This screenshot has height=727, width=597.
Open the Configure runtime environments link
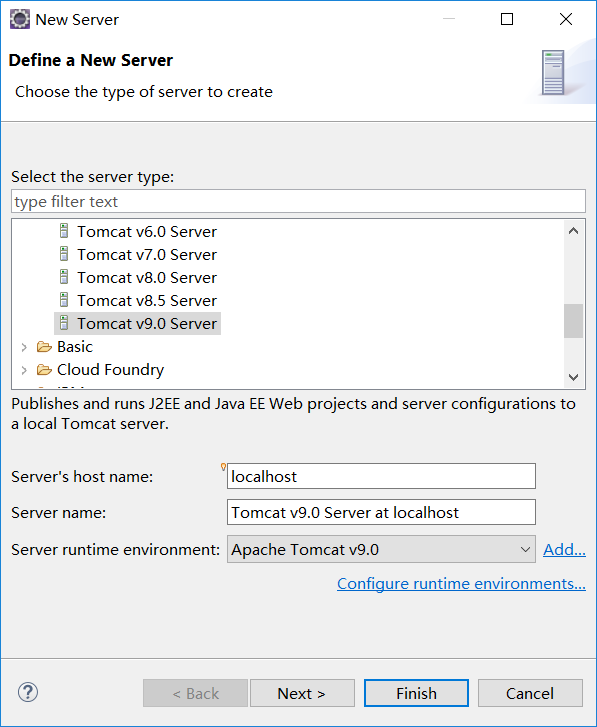[461, 584]
